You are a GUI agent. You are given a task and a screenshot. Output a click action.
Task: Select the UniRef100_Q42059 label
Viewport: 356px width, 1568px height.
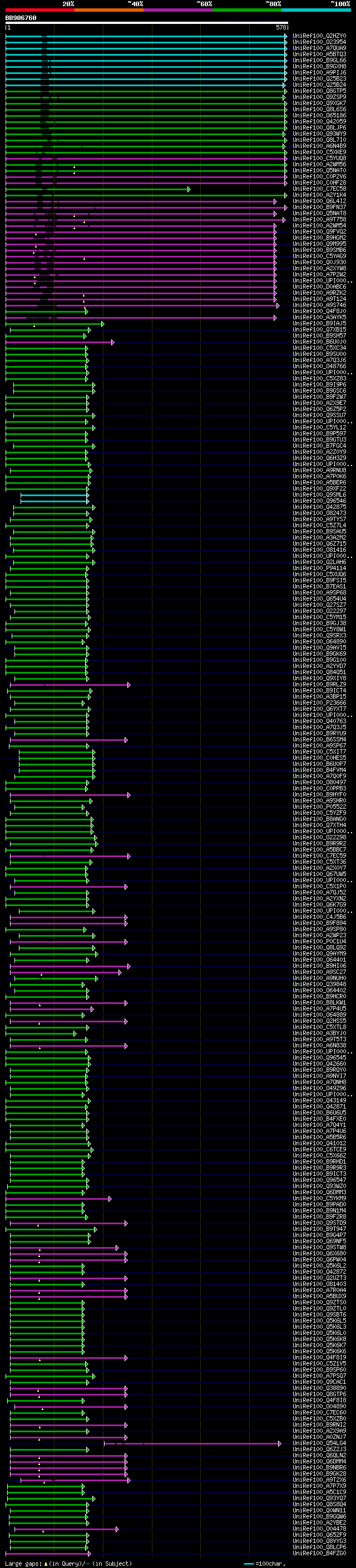pos(319,121)
